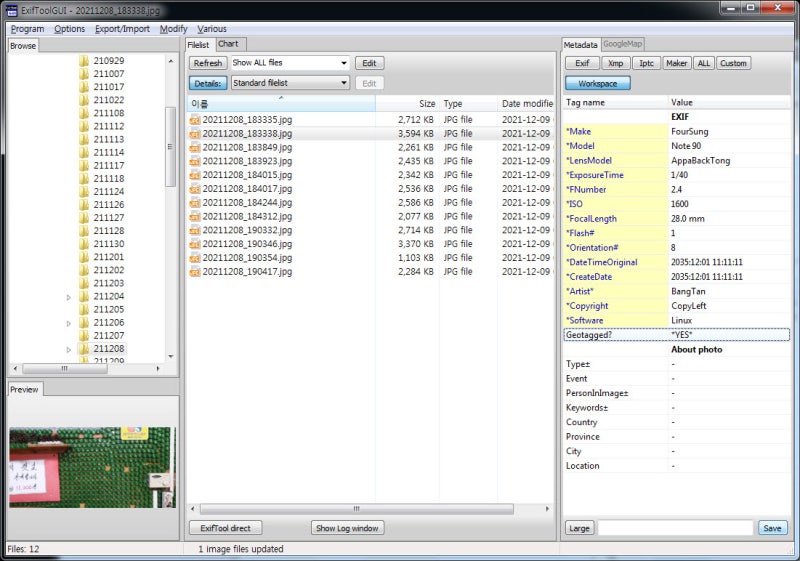Click folder icon for 211208
Image resolution: width=800 pixels, height=561 pixels.
click(84, 349)
